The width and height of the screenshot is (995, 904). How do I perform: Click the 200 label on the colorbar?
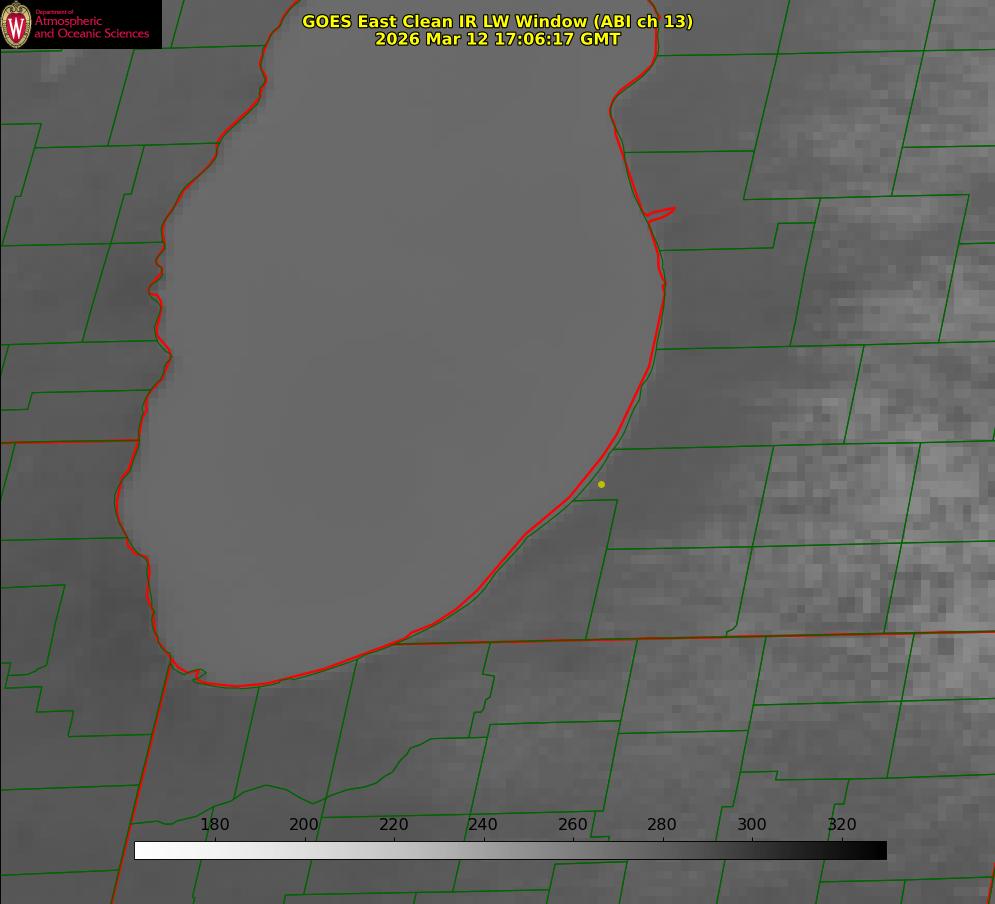click(x=304, y=824)
